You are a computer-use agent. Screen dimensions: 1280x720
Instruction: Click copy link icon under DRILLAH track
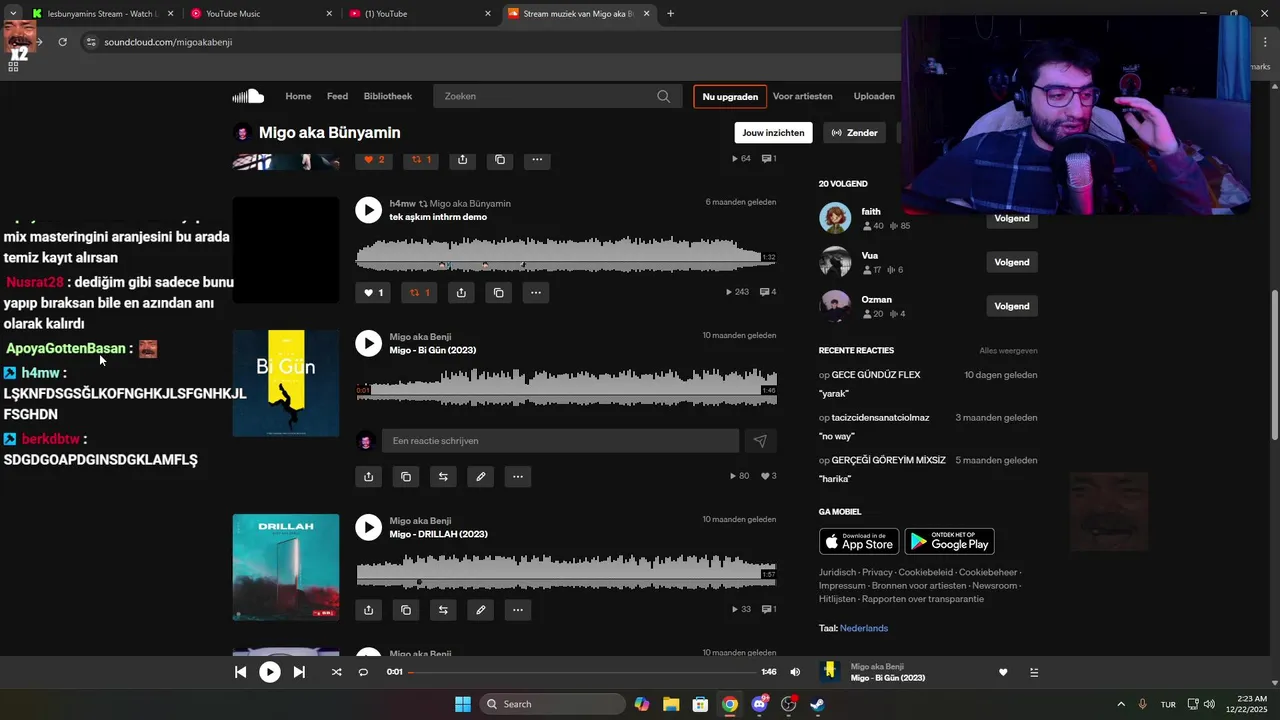405,610
